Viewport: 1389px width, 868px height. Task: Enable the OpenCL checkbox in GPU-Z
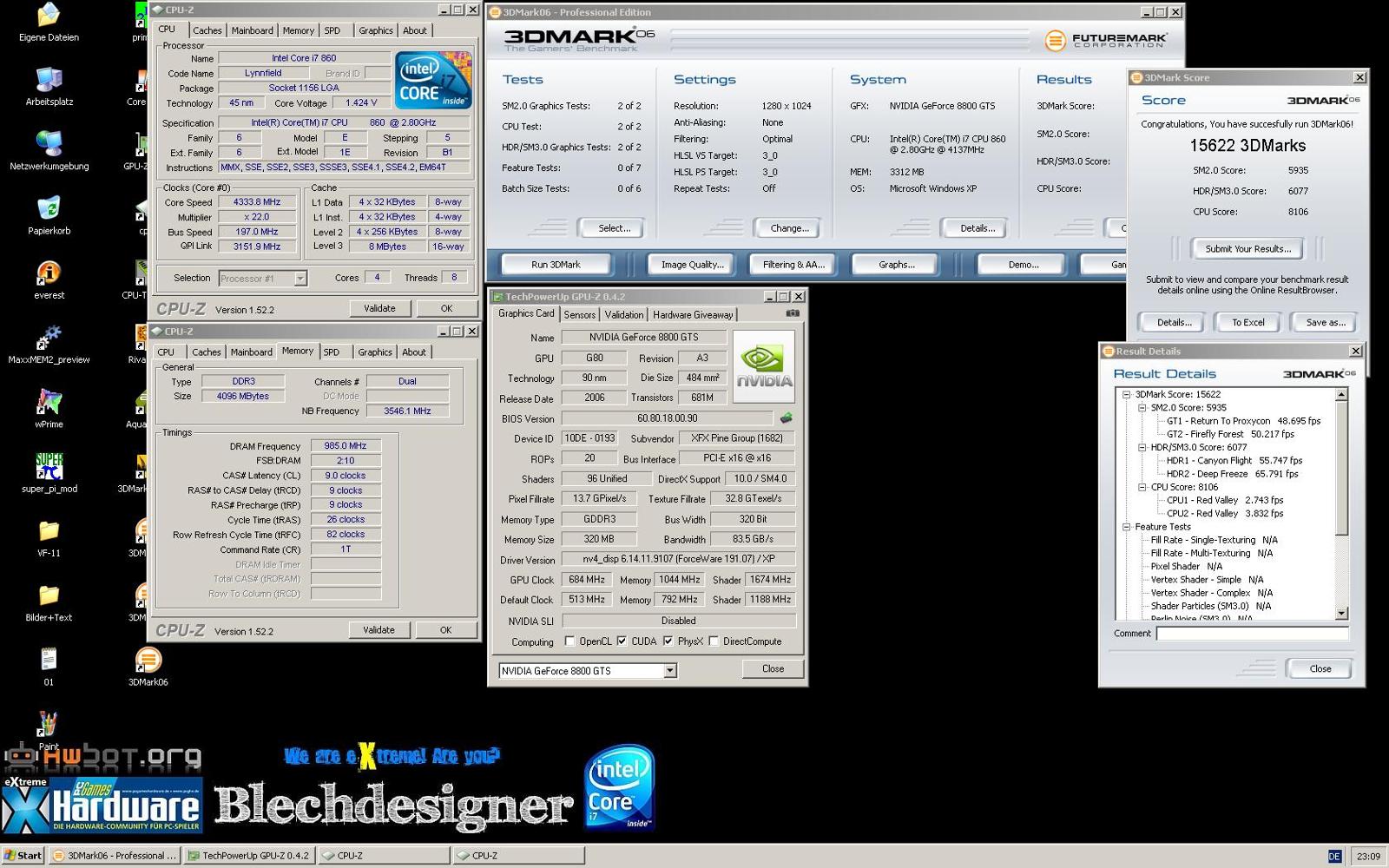(x=569, y=641)
